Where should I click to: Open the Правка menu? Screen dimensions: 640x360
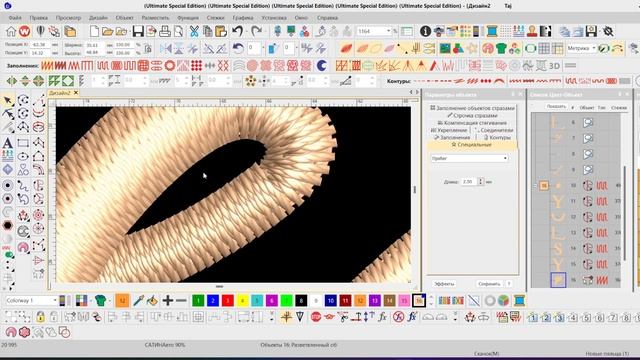[38, 18]
